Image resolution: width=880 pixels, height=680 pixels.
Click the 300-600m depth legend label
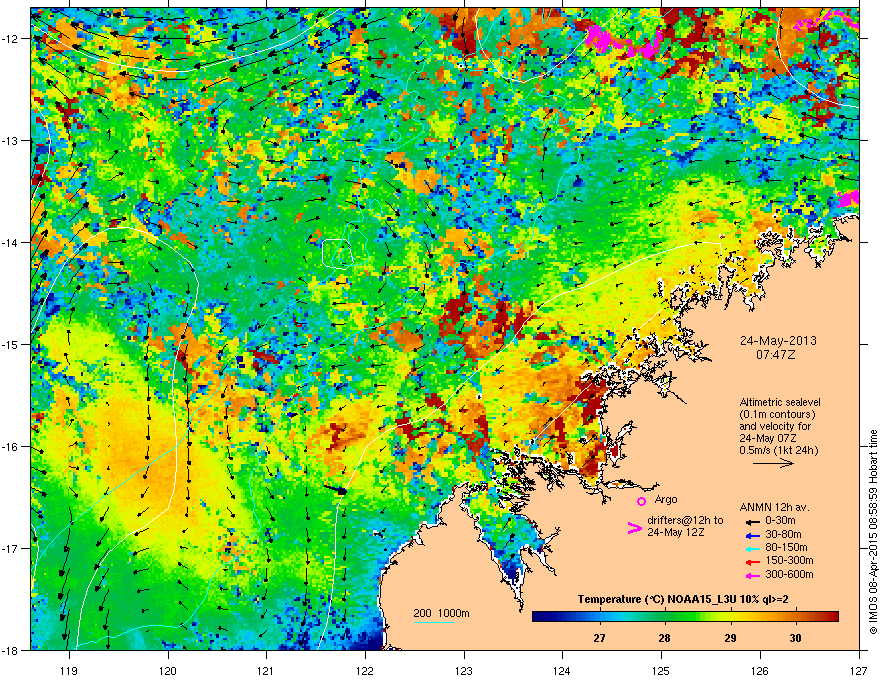[789, 575]
